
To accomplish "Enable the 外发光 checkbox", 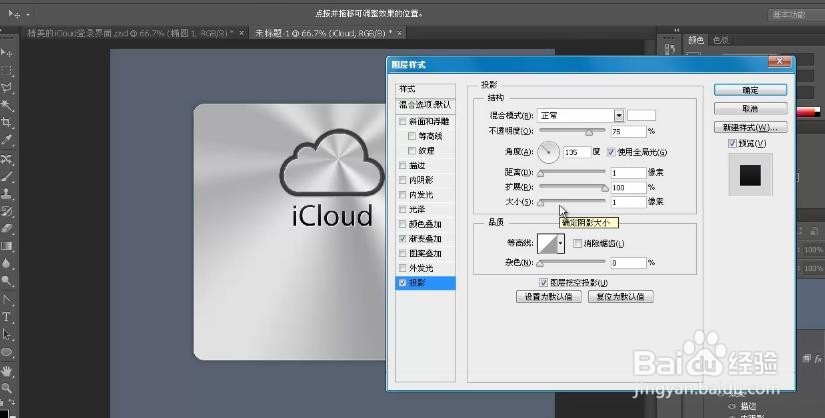I will pos(403,268).
